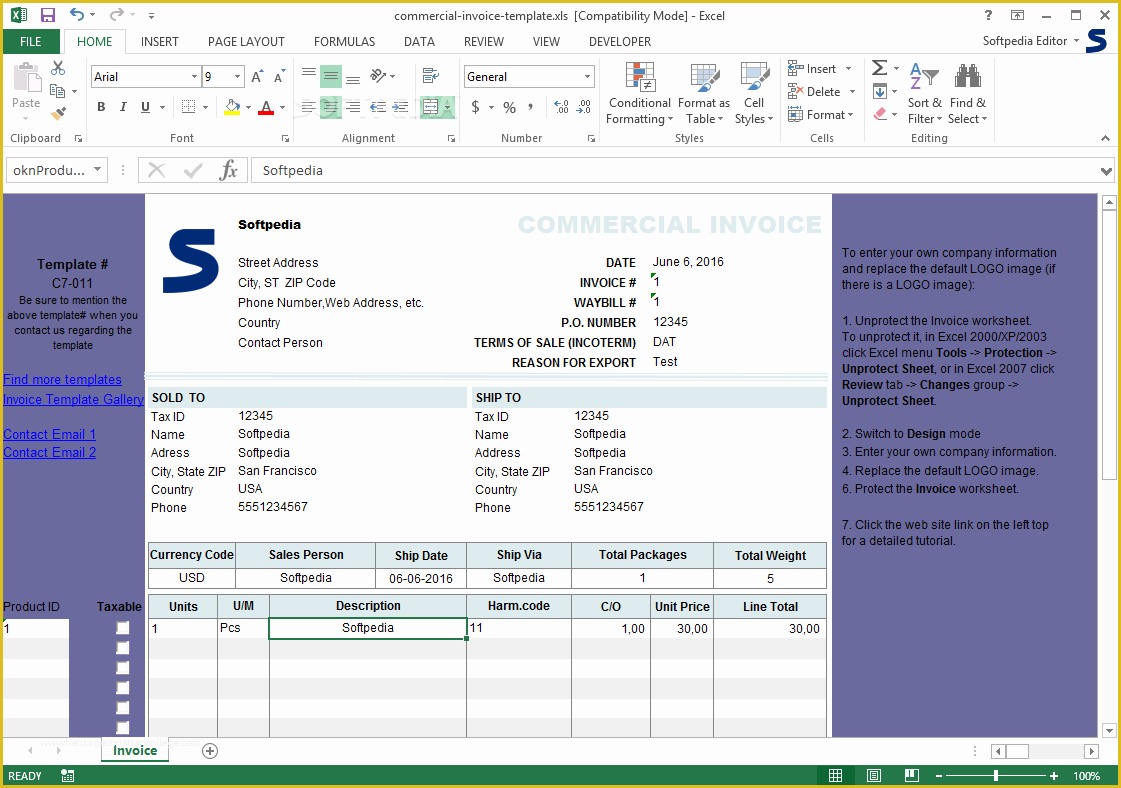Decrease font size with small A icon
Image resolution: width=1121 pixels, height=788 pixels.
[280, 76]
